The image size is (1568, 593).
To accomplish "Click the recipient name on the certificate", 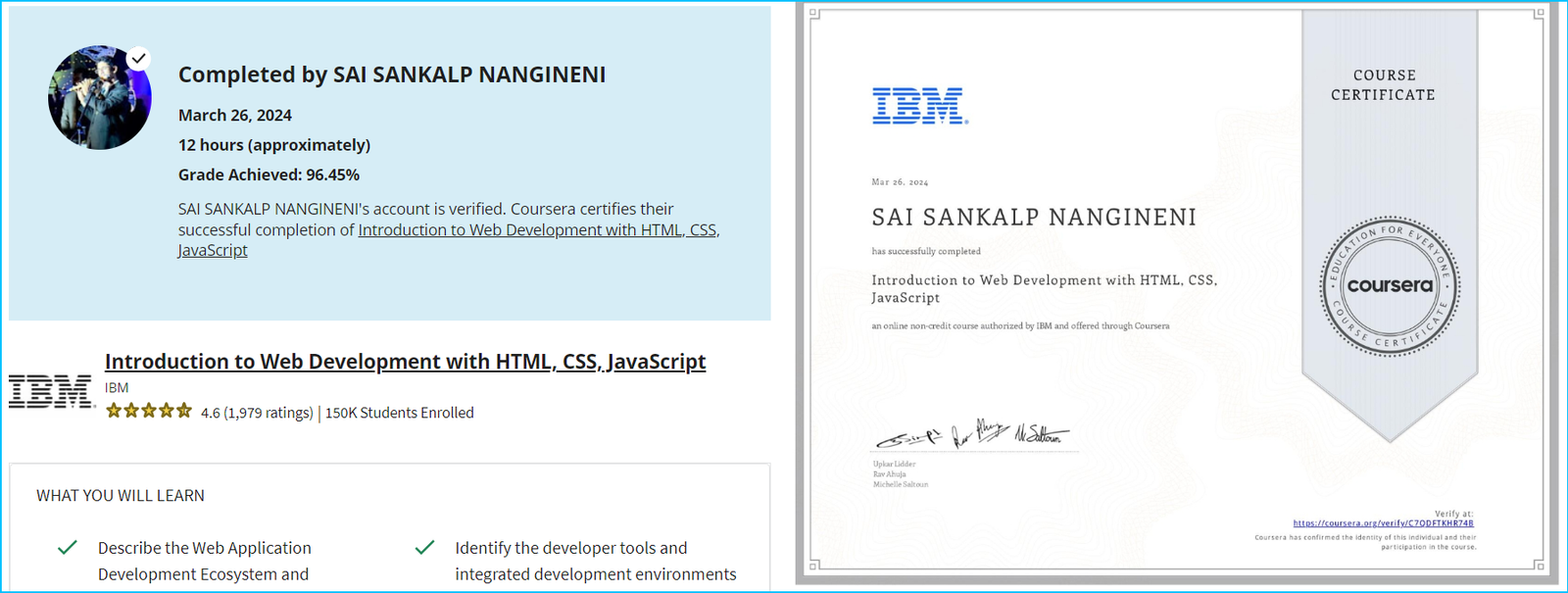I will pyautogui.click(x=1034, y=217).
